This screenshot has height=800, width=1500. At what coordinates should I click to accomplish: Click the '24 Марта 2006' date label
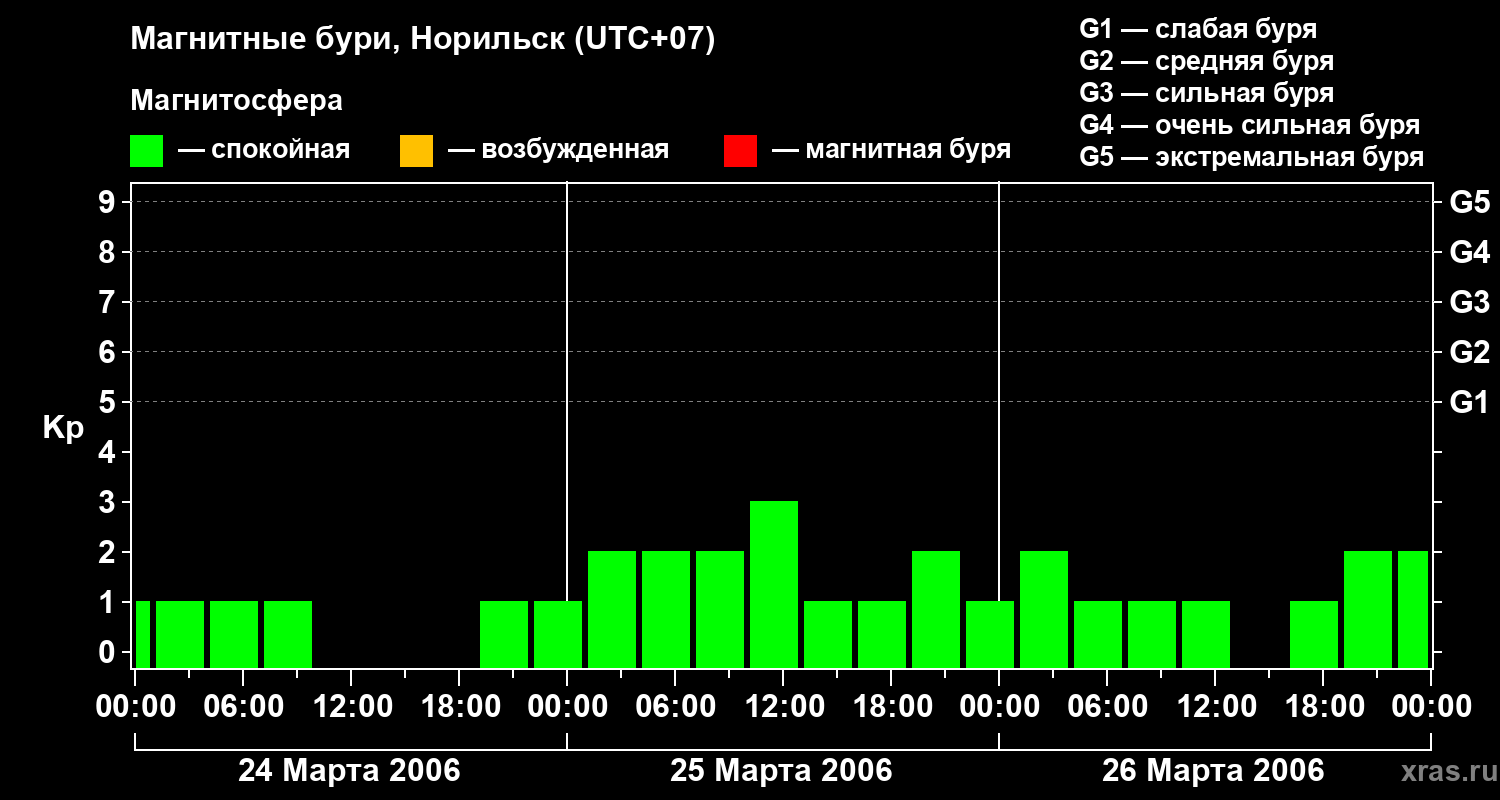(349, 771)
